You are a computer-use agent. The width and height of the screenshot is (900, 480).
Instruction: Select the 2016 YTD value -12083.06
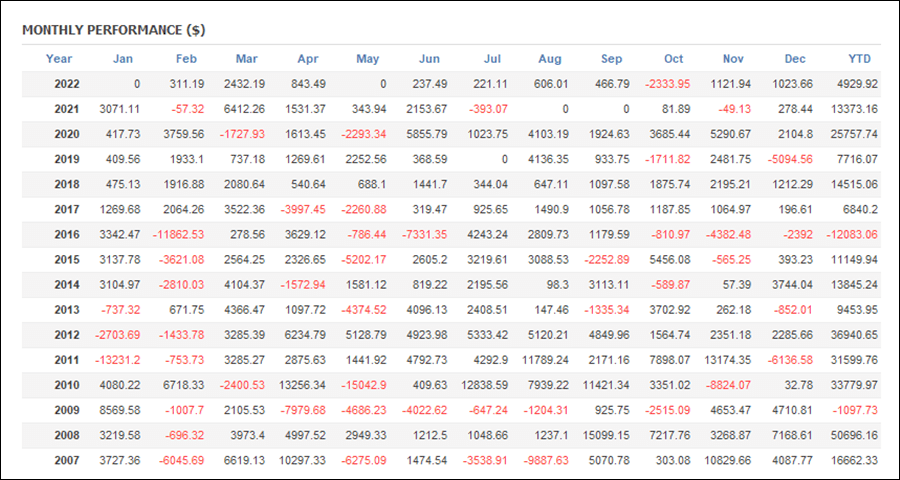852,234
